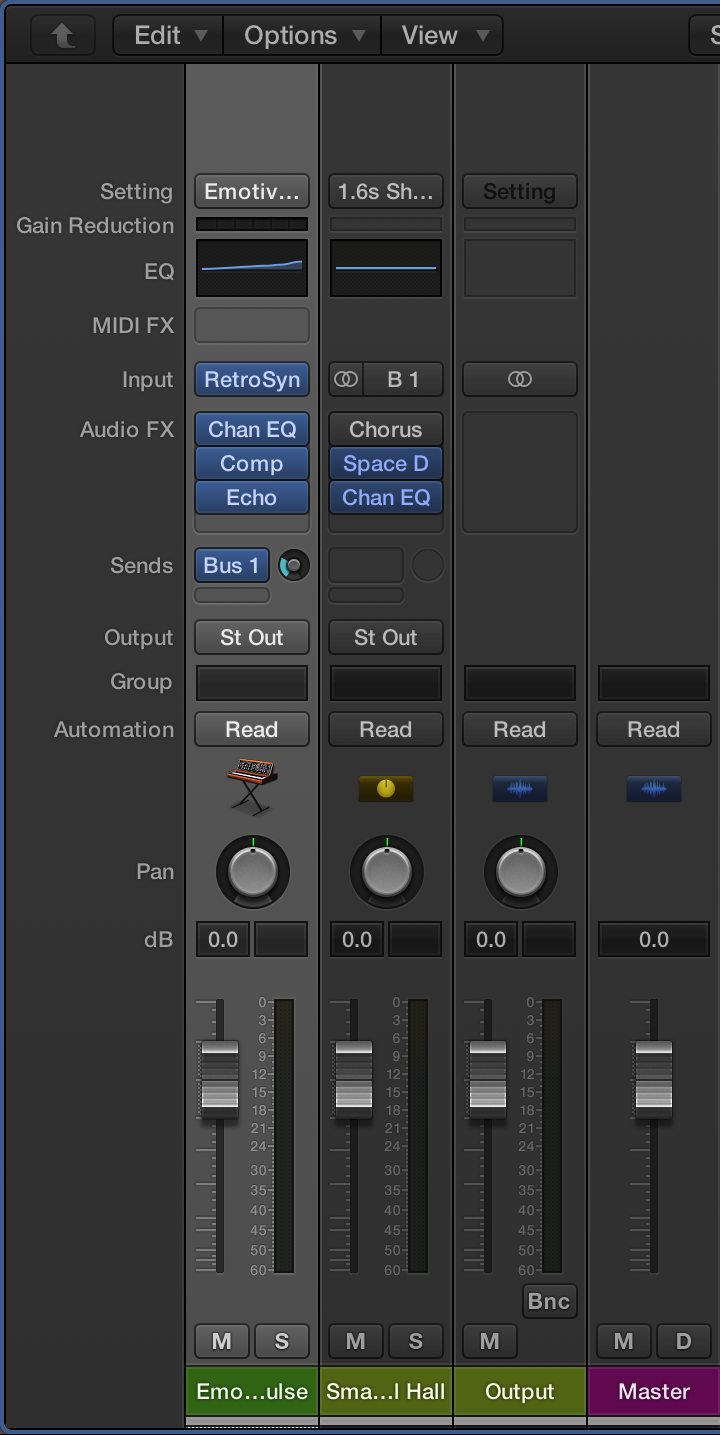Adjust the Bus 1 send level knob
The width and height of the screenshot is (720, 1435).
point(293,566)
